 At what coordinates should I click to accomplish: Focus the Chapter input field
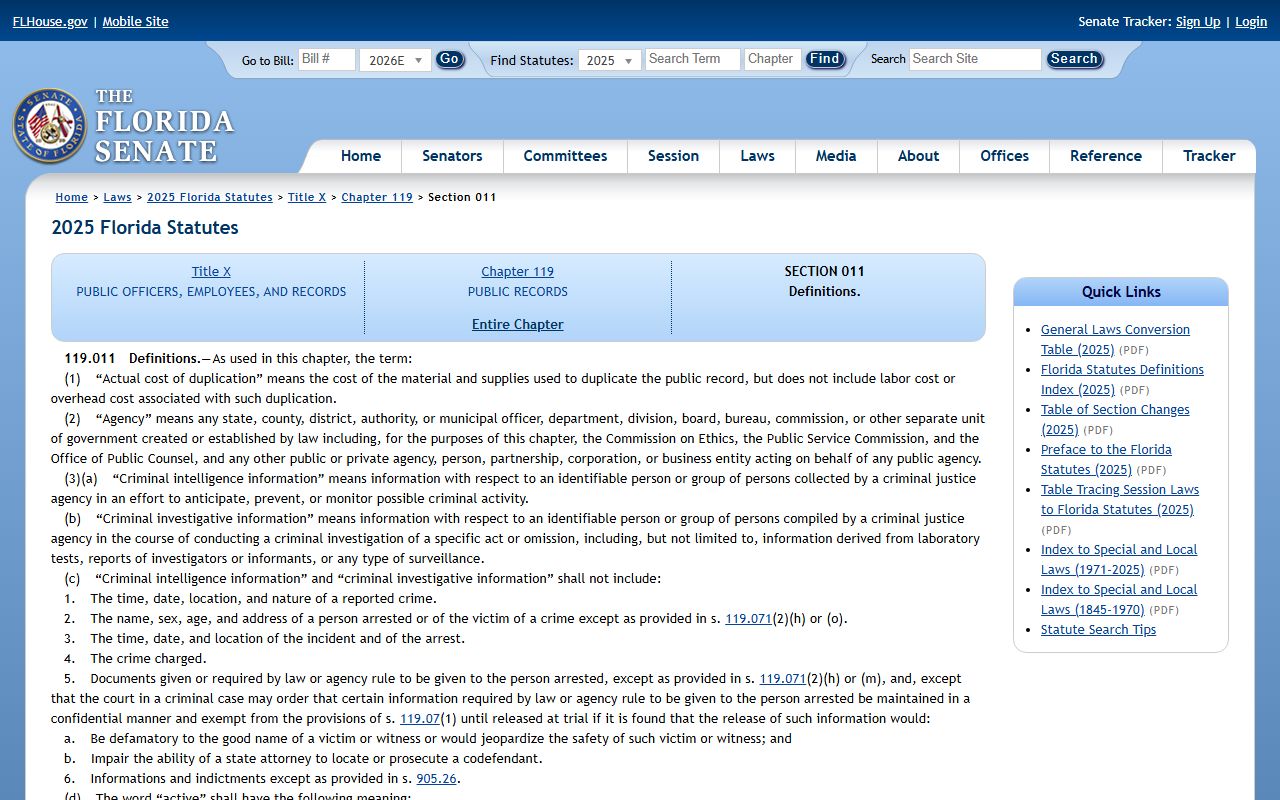click(x=773, y=59)
